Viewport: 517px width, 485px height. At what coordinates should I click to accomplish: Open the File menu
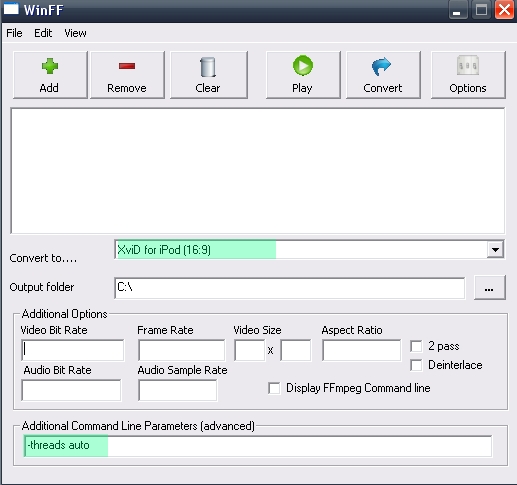14,33
